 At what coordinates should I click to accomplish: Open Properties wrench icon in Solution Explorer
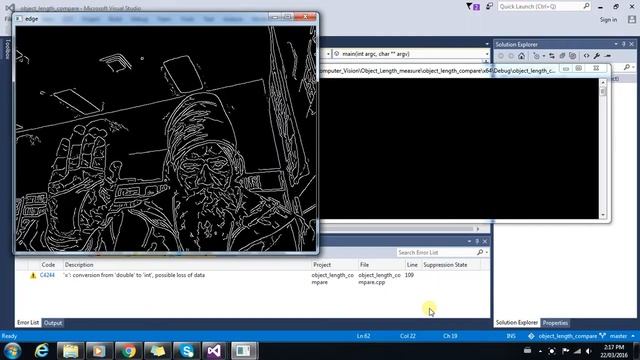pos(597,56)
